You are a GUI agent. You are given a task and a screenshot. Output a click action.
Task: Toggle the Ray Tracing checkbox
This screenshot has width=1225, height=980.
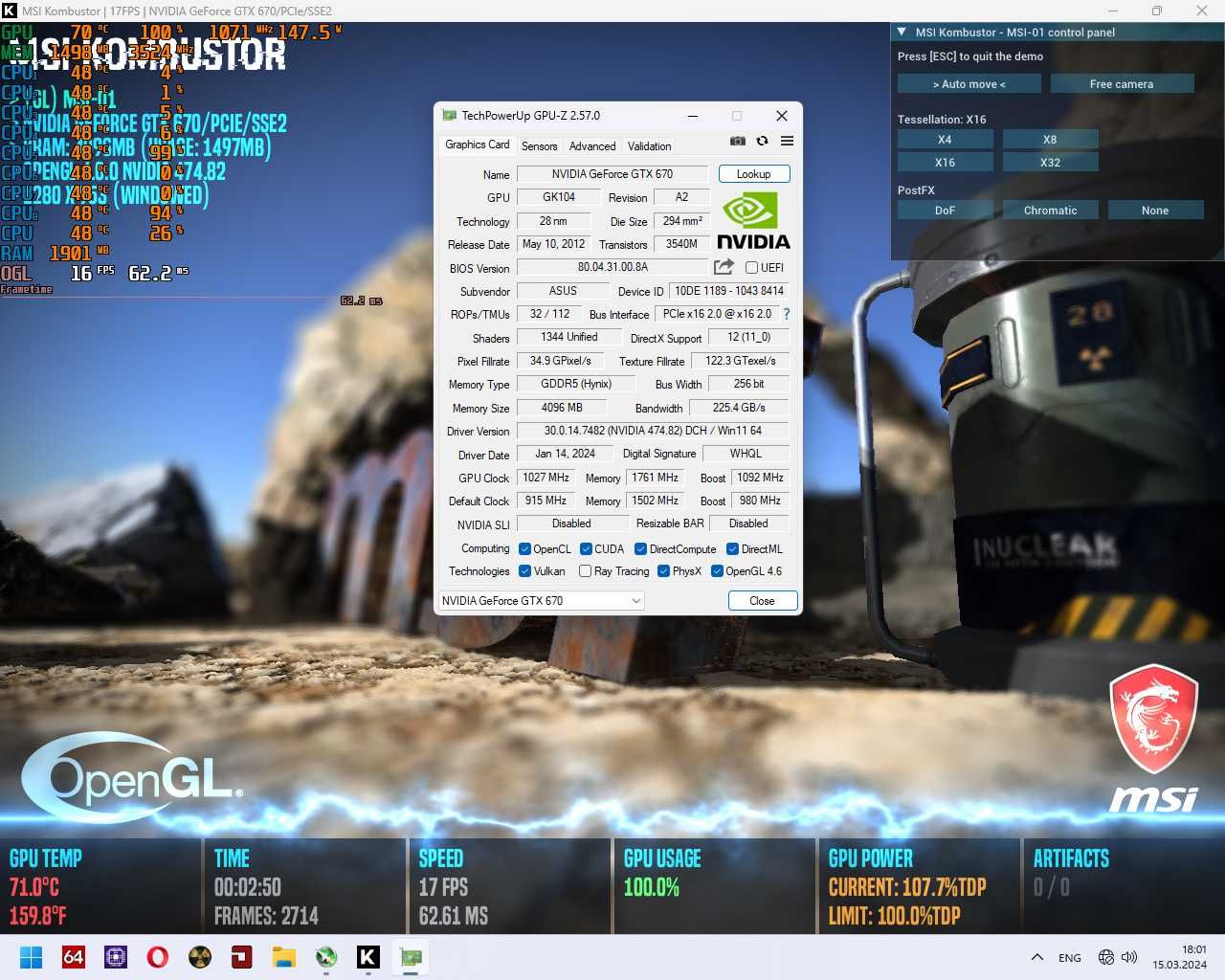point(585,571)
